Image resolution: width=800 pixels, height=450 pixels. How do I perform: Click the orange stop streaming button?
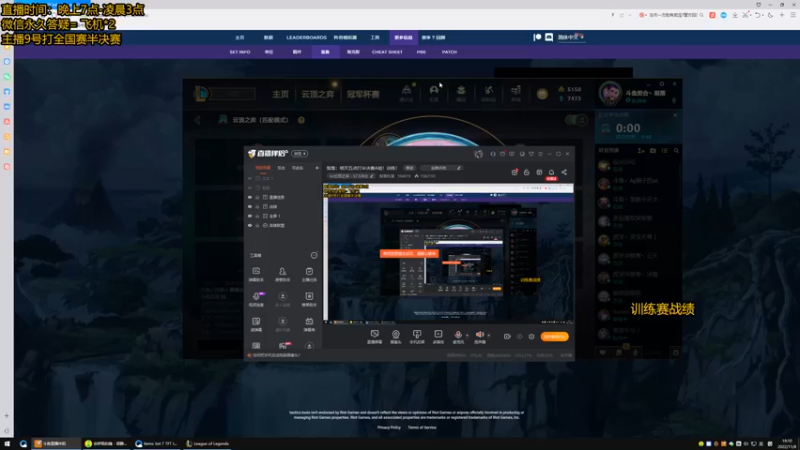(555, 337)
